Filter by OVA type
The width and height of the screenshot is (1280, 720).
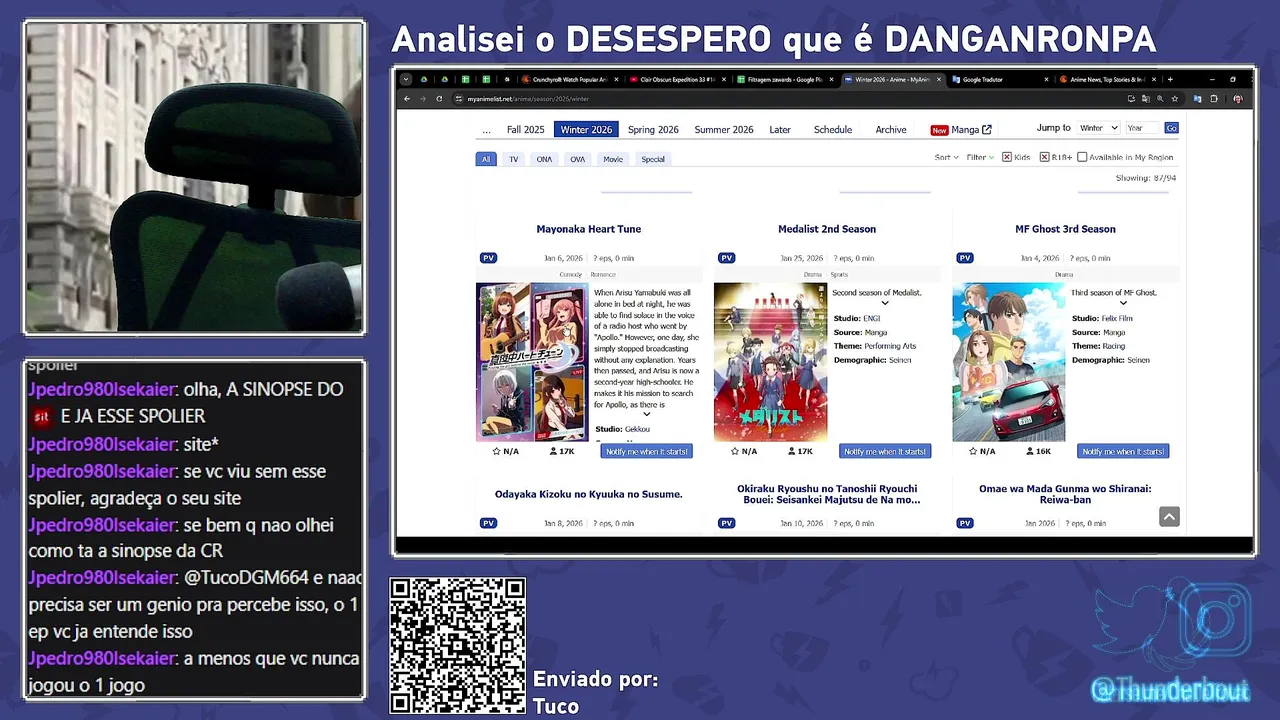578,159
